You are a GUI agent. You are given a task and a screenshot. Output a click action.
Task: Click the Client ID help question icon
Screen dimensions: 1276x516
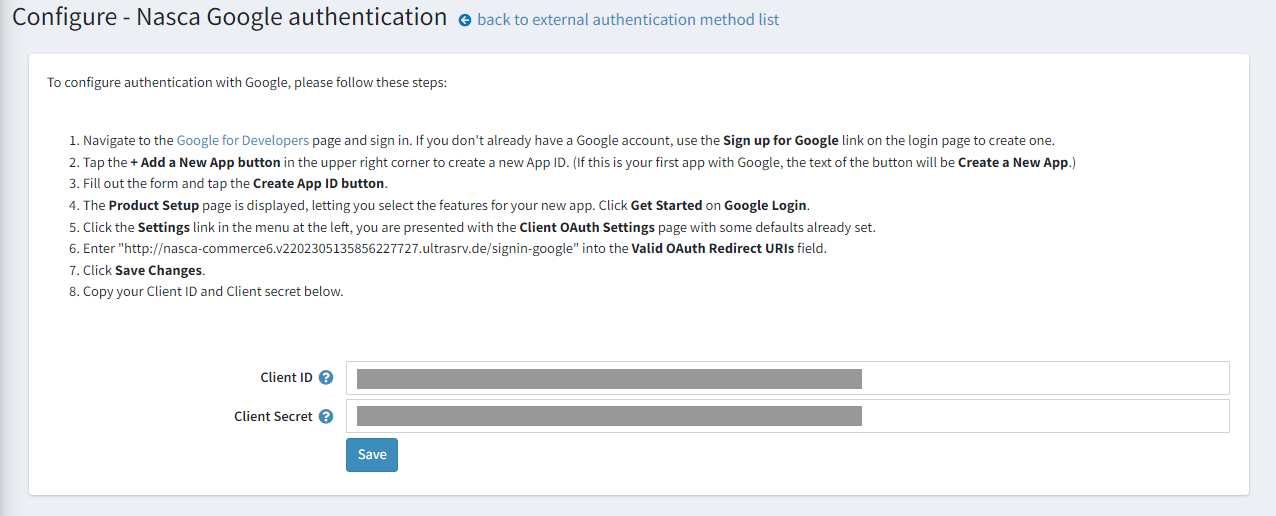(325, 378)
